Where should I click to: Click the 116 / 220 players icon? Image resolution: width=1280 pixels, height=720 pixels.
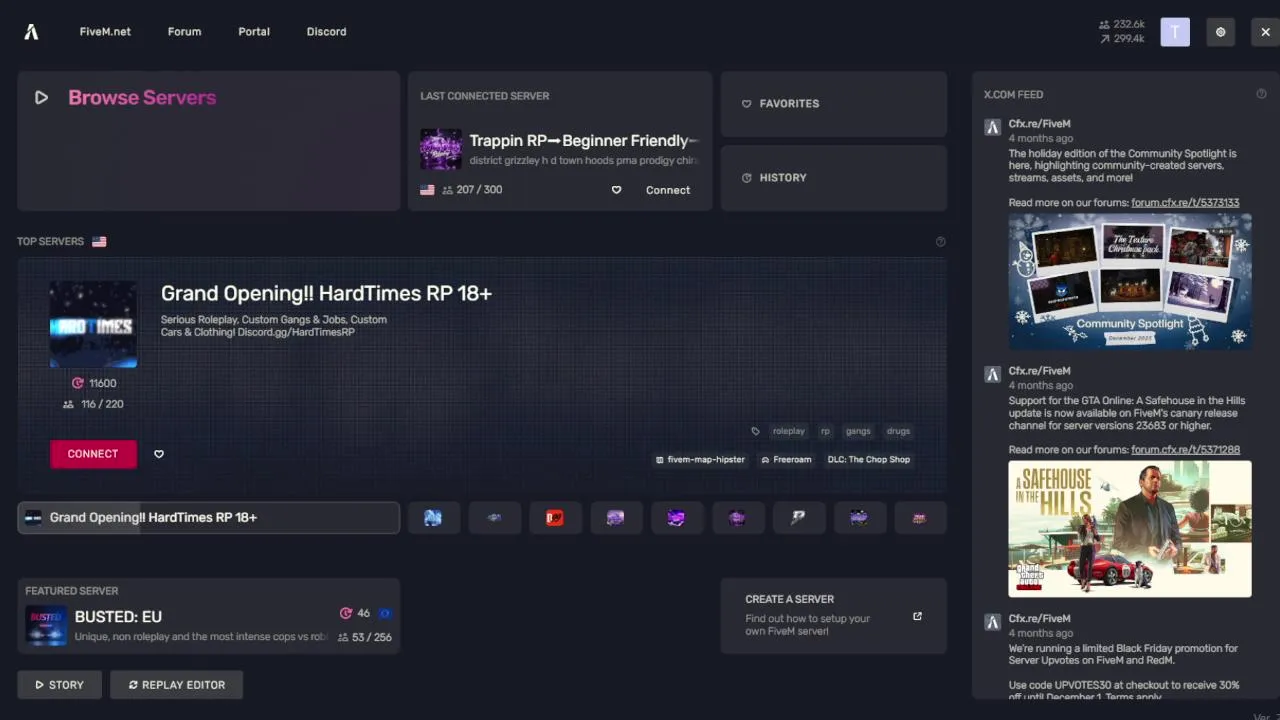[68, 404]
